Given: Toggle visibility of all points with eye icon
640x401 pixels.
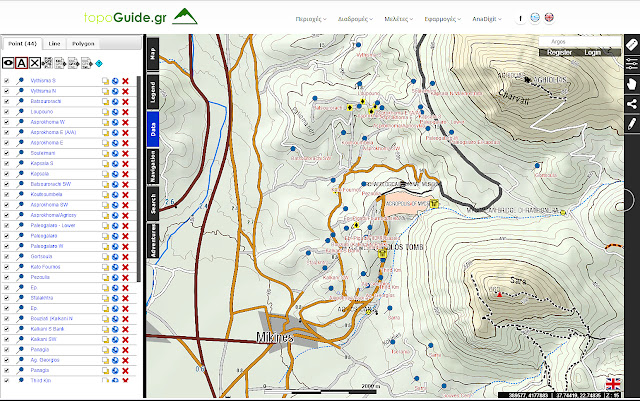Looking at the screenshot, I should [x=8, y=63].
